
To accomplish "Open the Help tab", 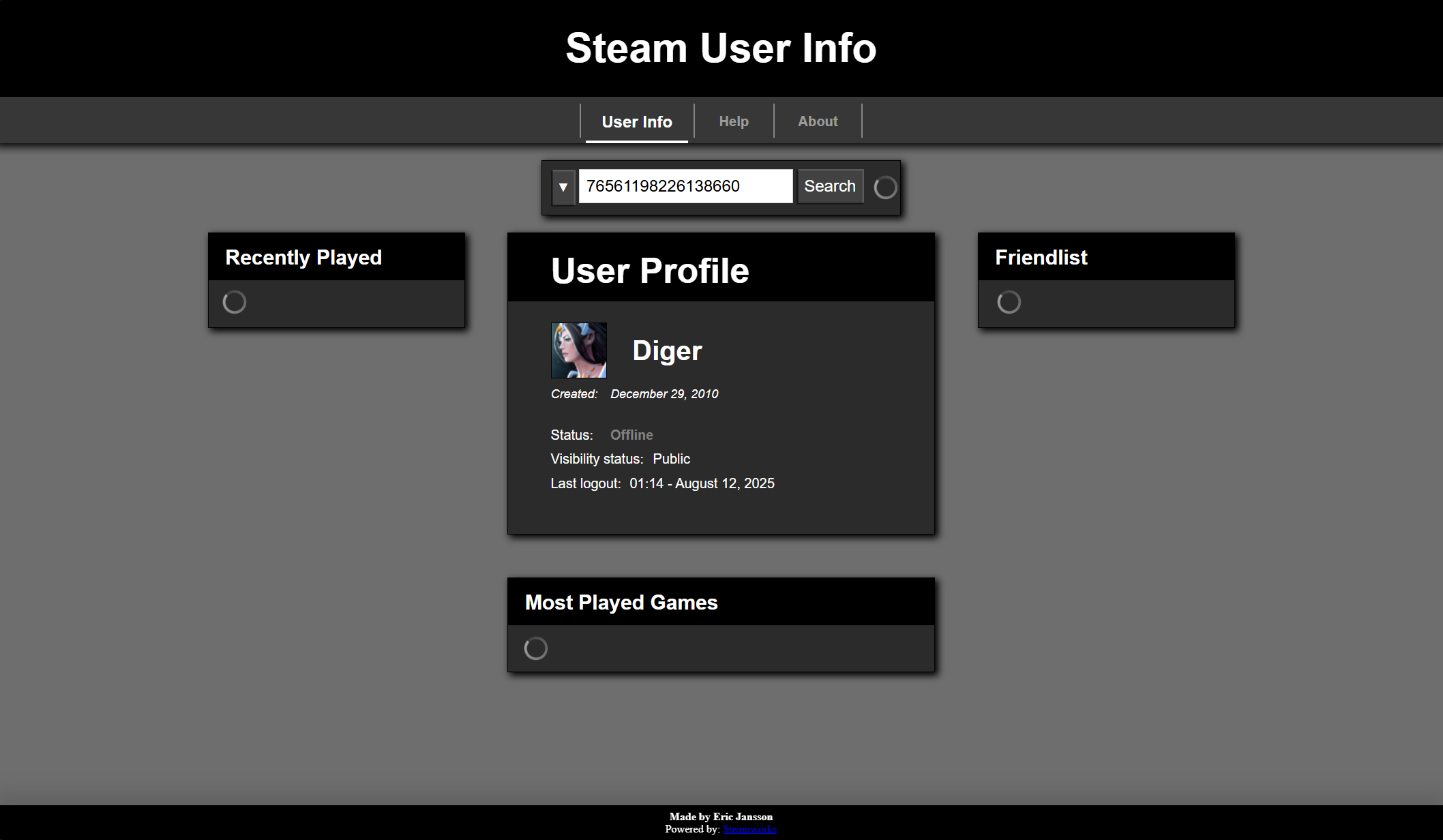I will point(734,121).
